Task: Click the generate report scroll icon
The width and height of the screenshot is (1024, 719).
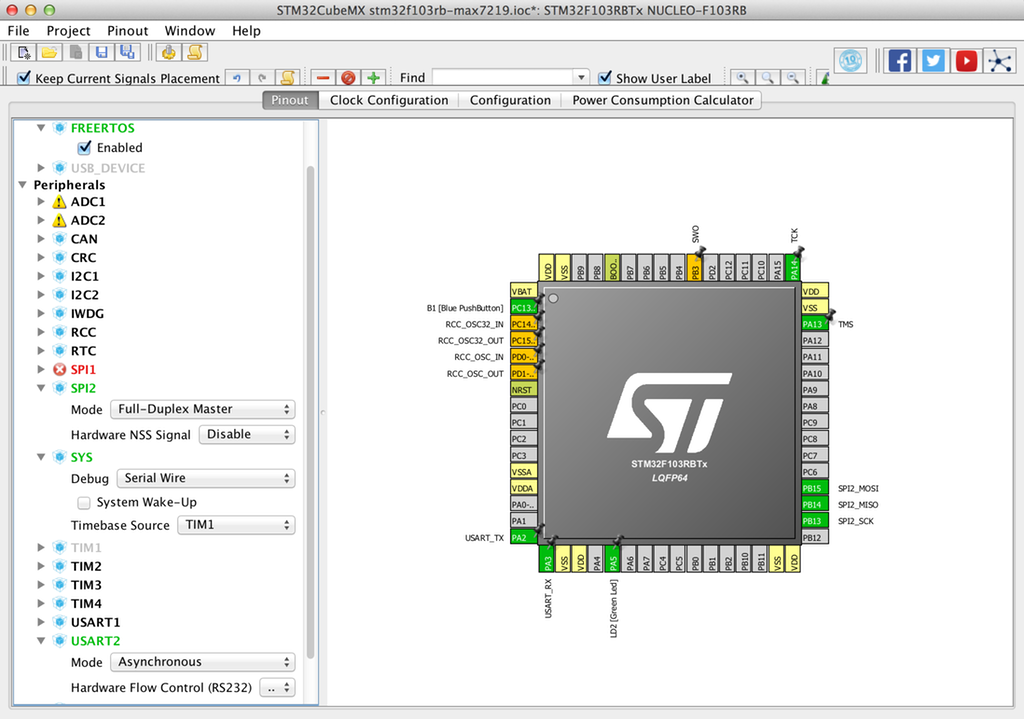Action: tap(194, 53)
